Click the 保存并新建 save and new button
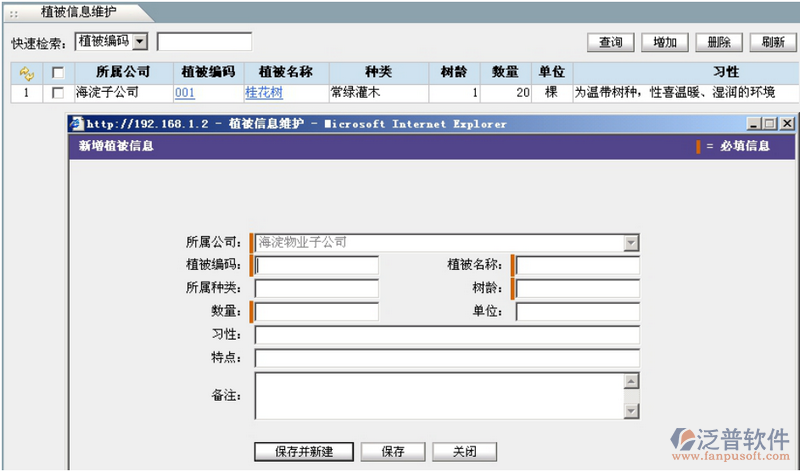Screen dimensions: 800x472 pos(304,451)
